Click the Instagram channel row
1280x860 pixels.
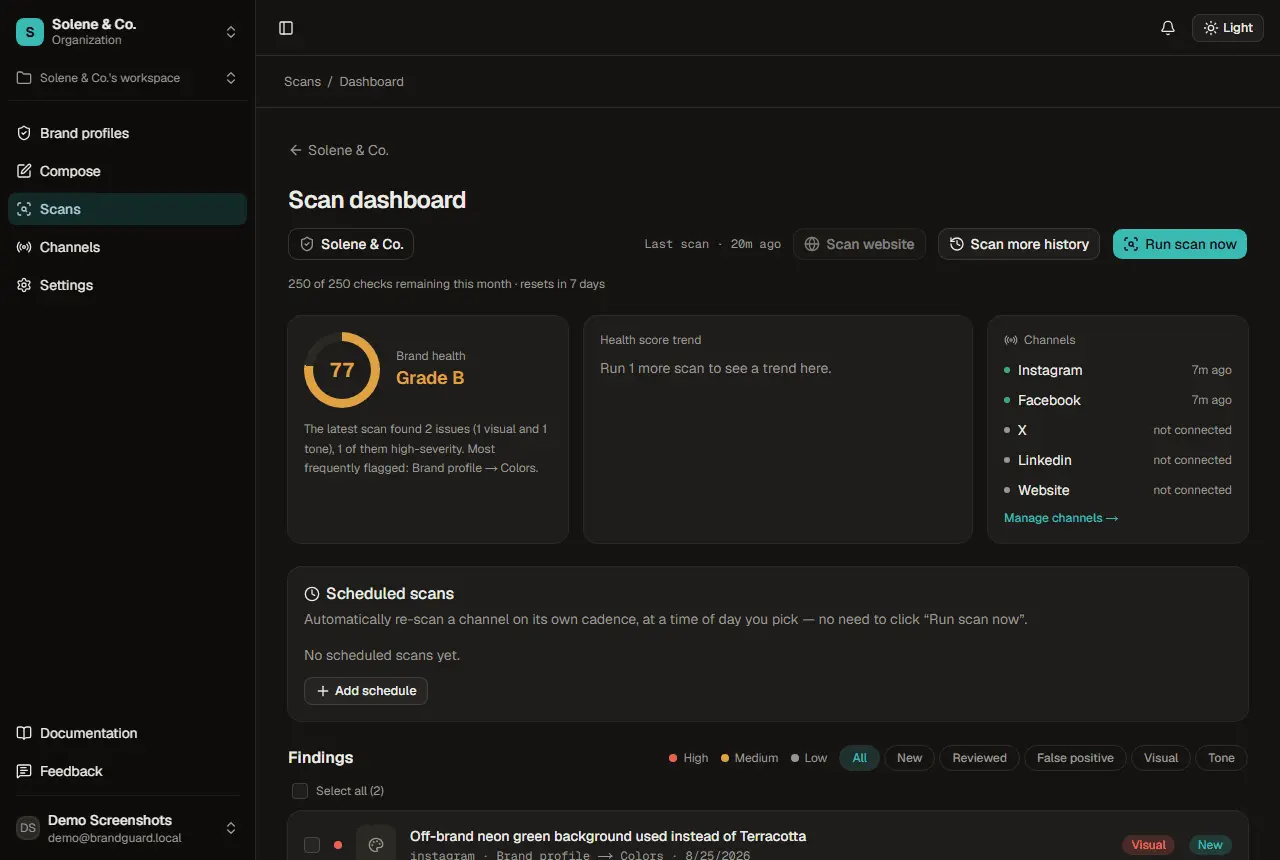click(x=1118, y=370)
